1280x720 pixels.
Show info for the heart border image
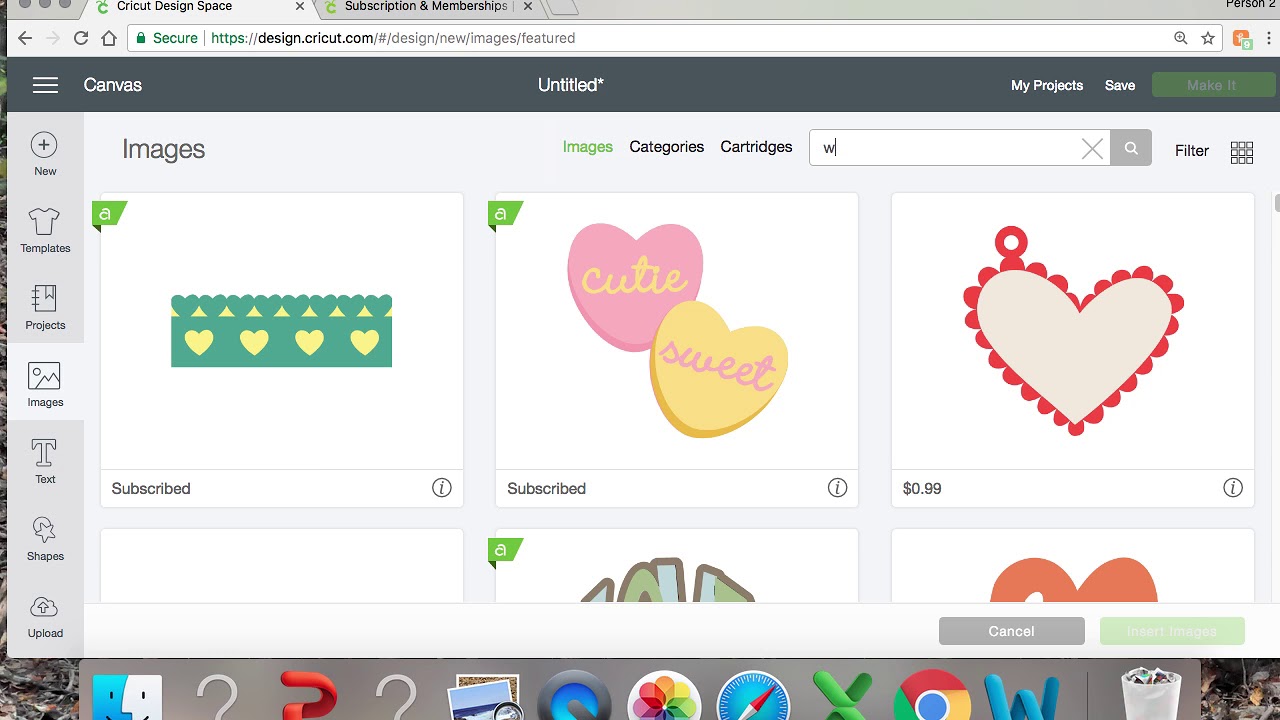[441, 488]
